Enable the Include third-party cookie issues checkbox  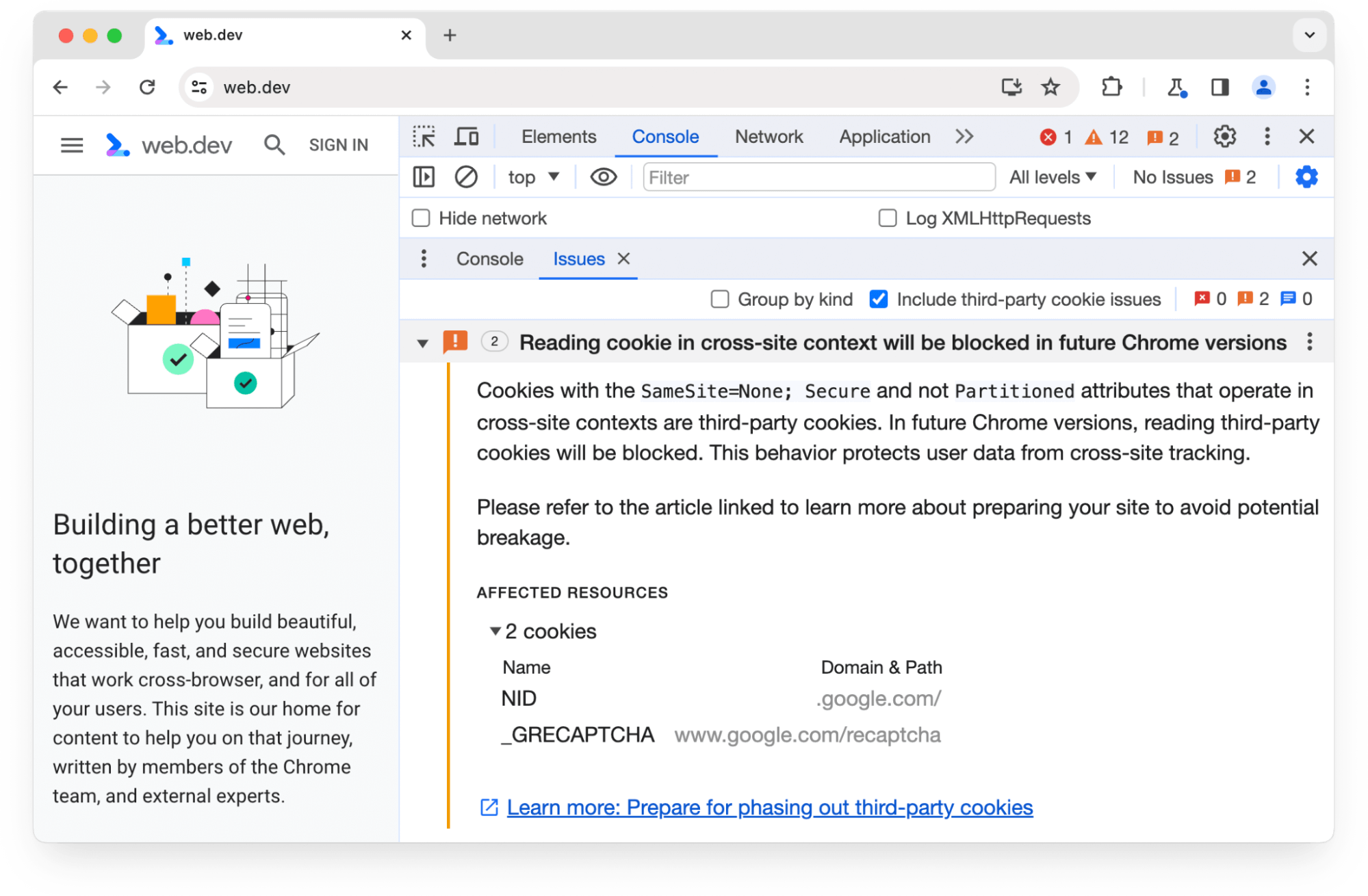click(x=877, y=299)
